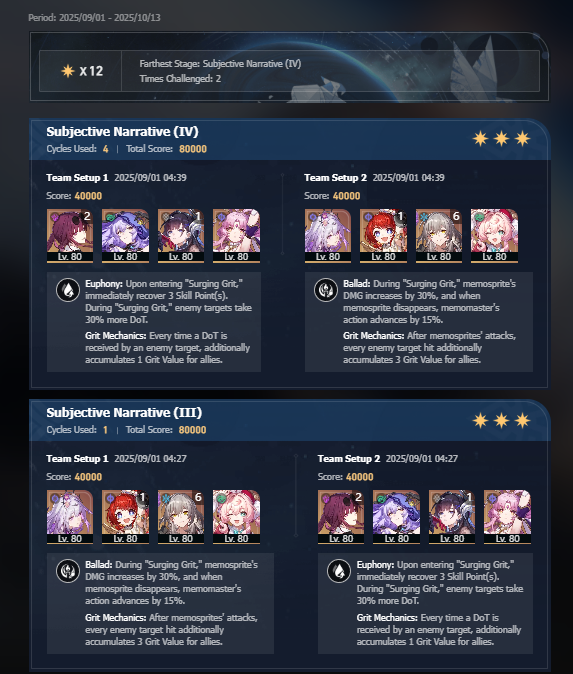Image resolution: width=573 pixels, height=674 pixels.
Task: Select first character in Narrative III Team Setup 1
Action: pos(70,517)
